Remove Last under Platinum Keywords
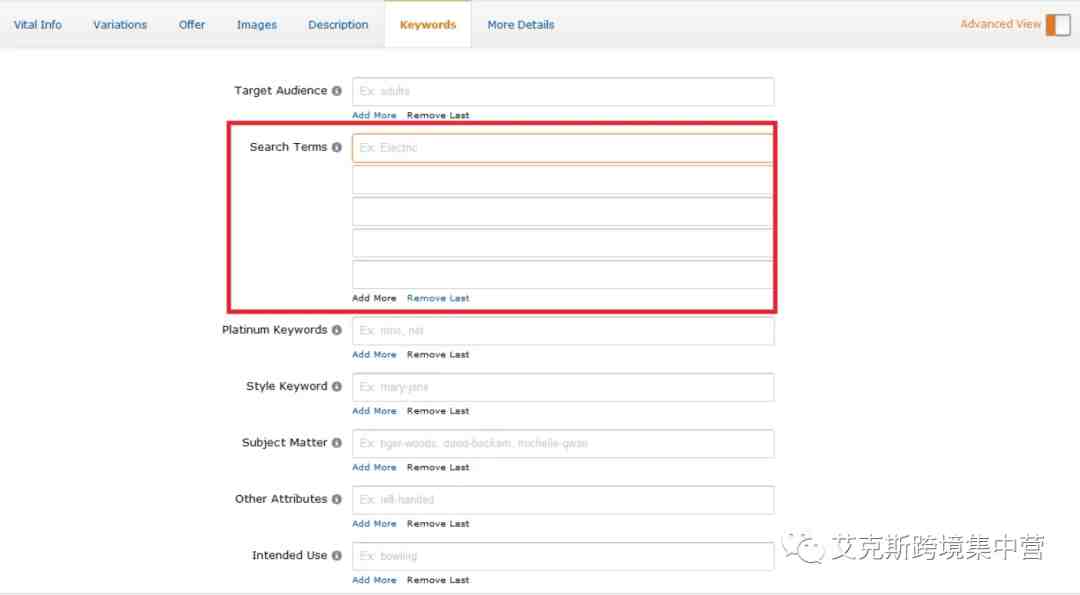 [x=438, y=355]
